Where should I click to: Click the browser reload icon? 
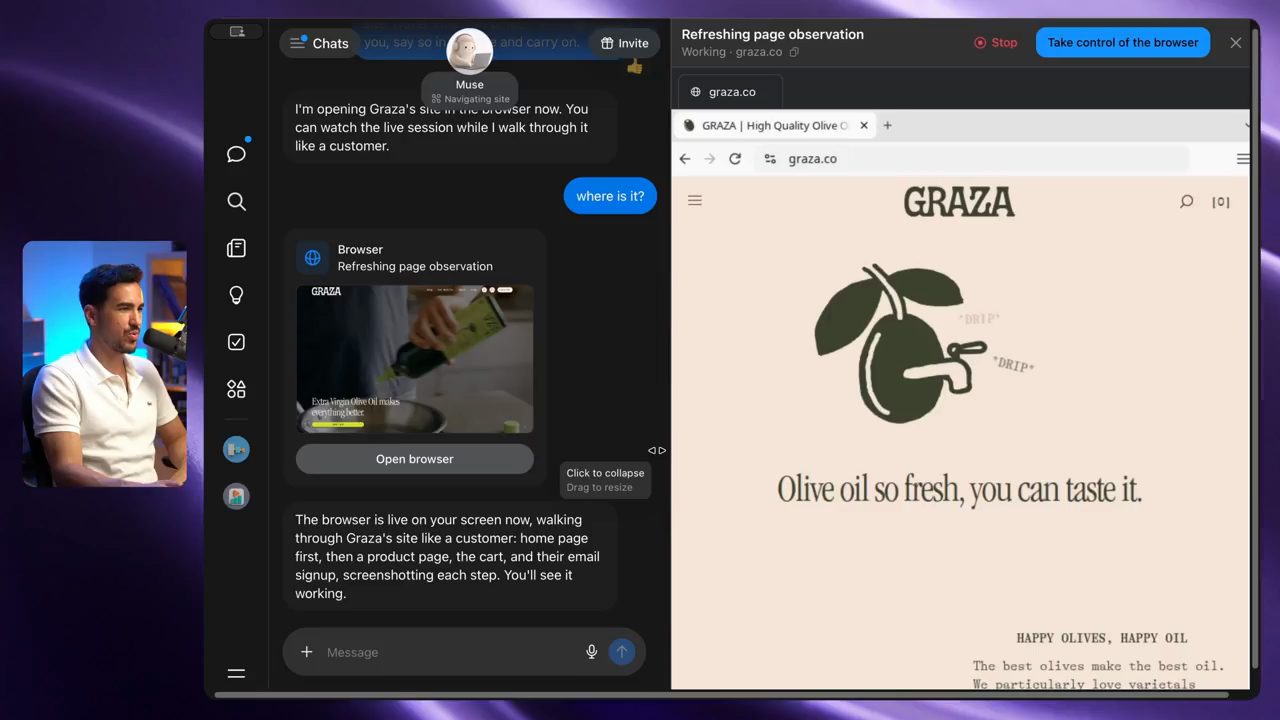pyautogui.click(x=735, y=159)
